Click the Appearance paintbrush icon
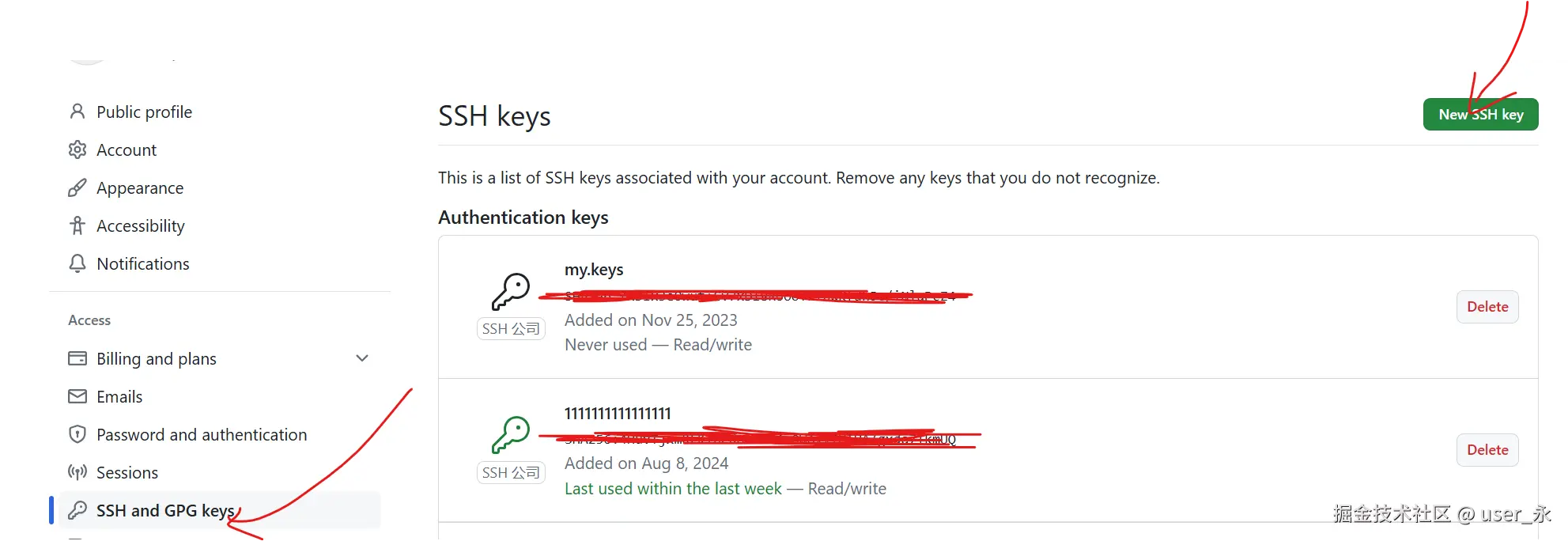The height and width of the screenshot is (541, 1568). pyautogui.click(x=77, y=187)
